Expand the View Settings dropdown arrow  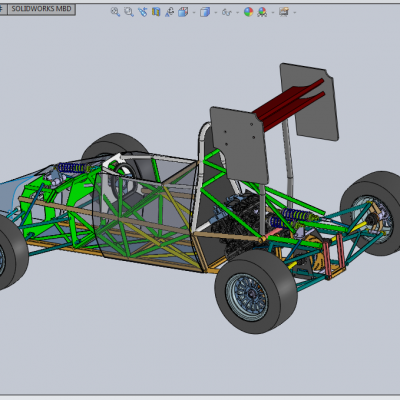coord(295,13)
